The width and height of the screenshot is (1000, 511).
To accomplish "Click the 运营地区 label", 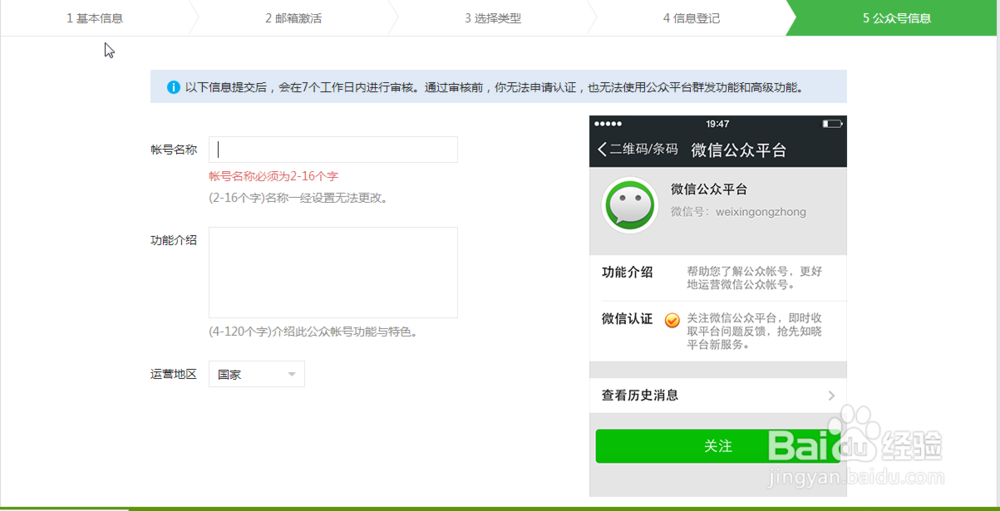I will pyautogui.click(x=173, y=374).
